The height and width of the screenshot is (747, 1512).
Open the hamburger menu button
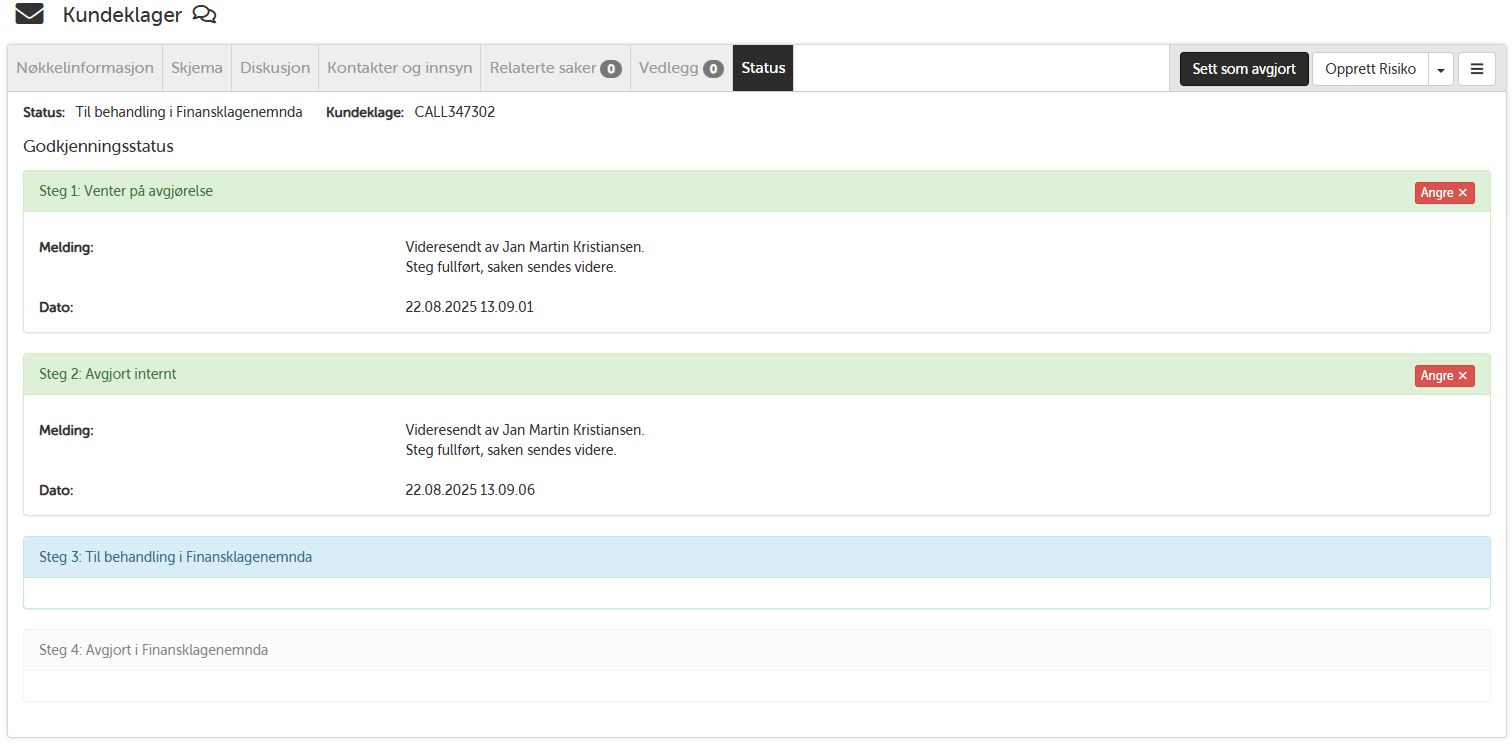[x=1476, y=69]
